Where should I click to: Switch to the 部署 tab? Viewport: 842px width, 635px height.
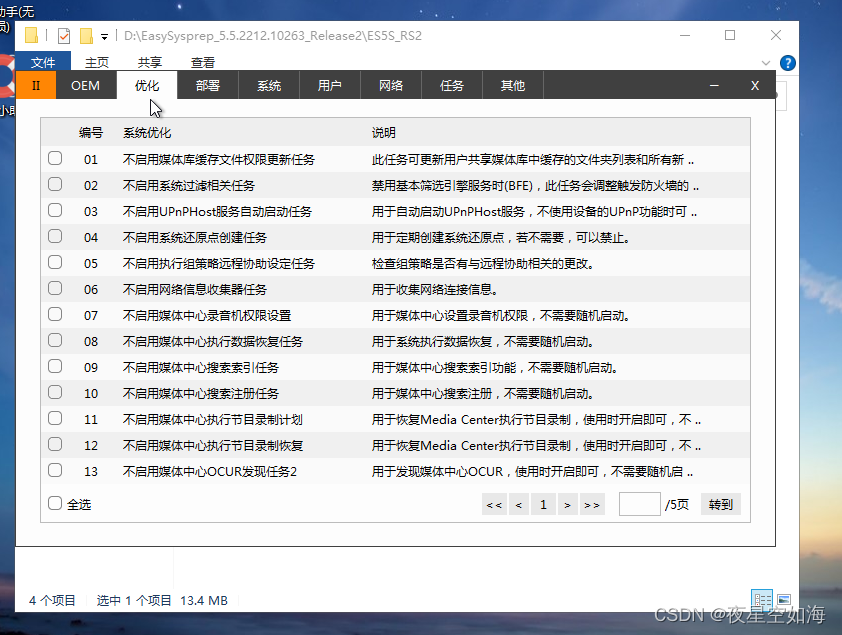pyautogui.click(x=207, y=85)
